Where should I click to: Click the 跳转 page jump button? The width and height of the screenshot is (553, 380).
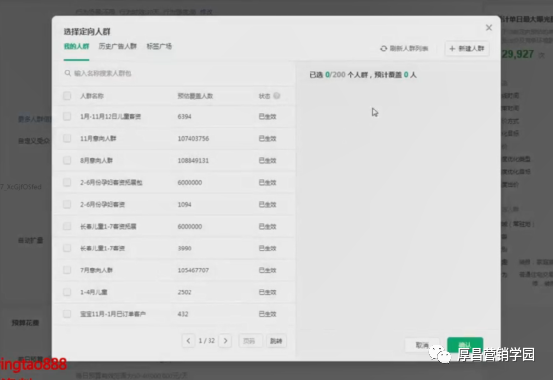tap(276, 341)
